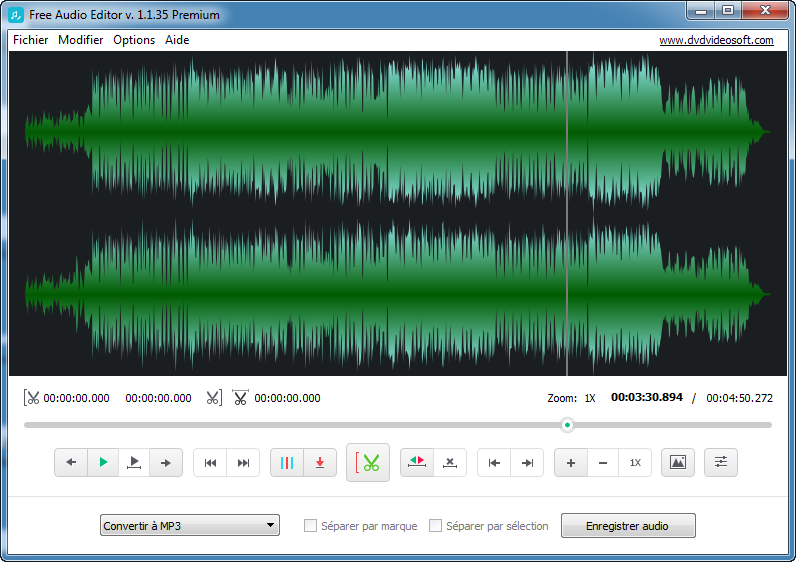Click the lower channel waveform
Image resolution: width=796 pixels, height=562 pixels.
[397, 294]
